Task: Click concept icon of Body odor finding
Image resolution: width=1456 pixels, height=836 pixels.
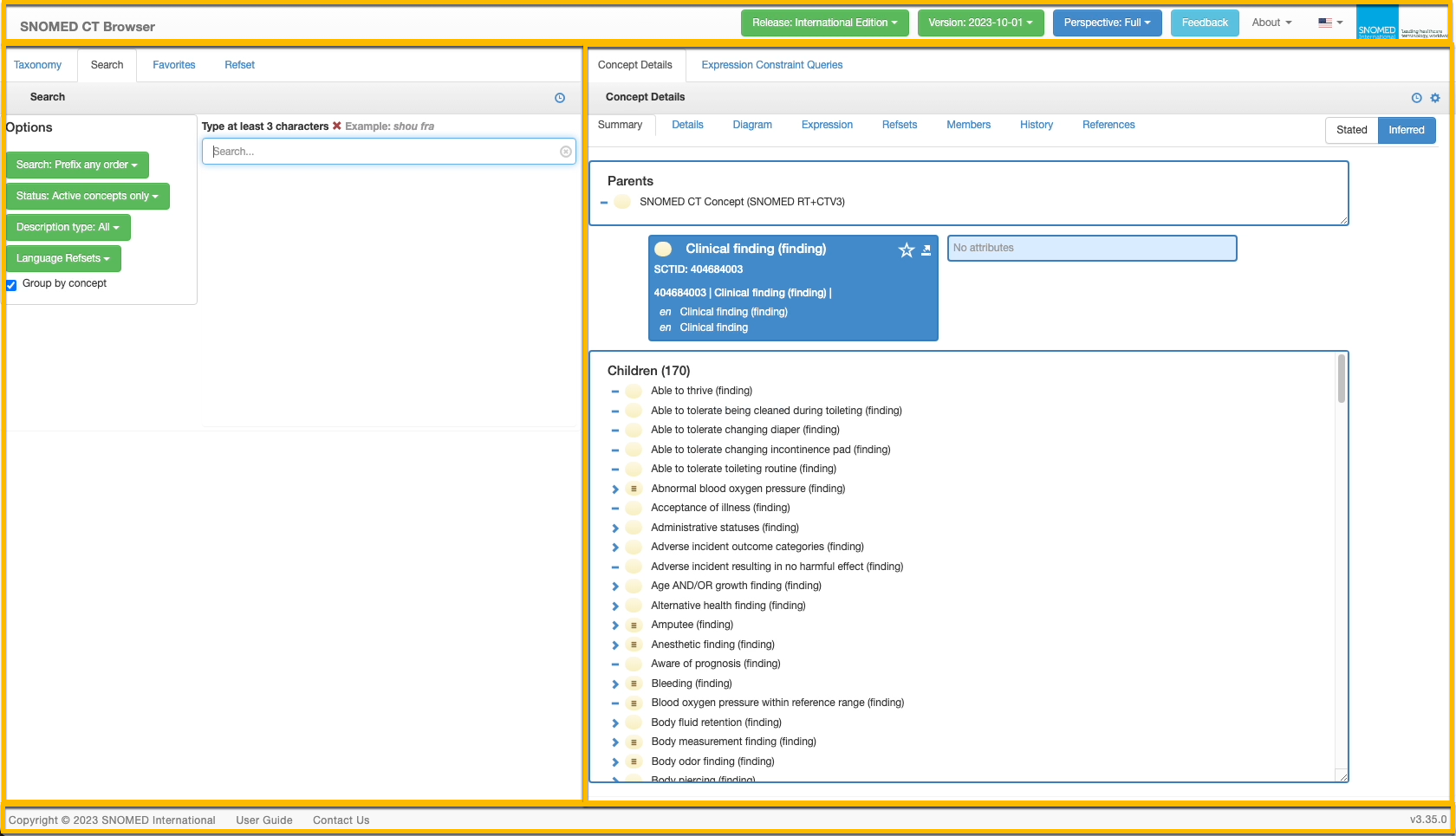Action: coord(634,761)
